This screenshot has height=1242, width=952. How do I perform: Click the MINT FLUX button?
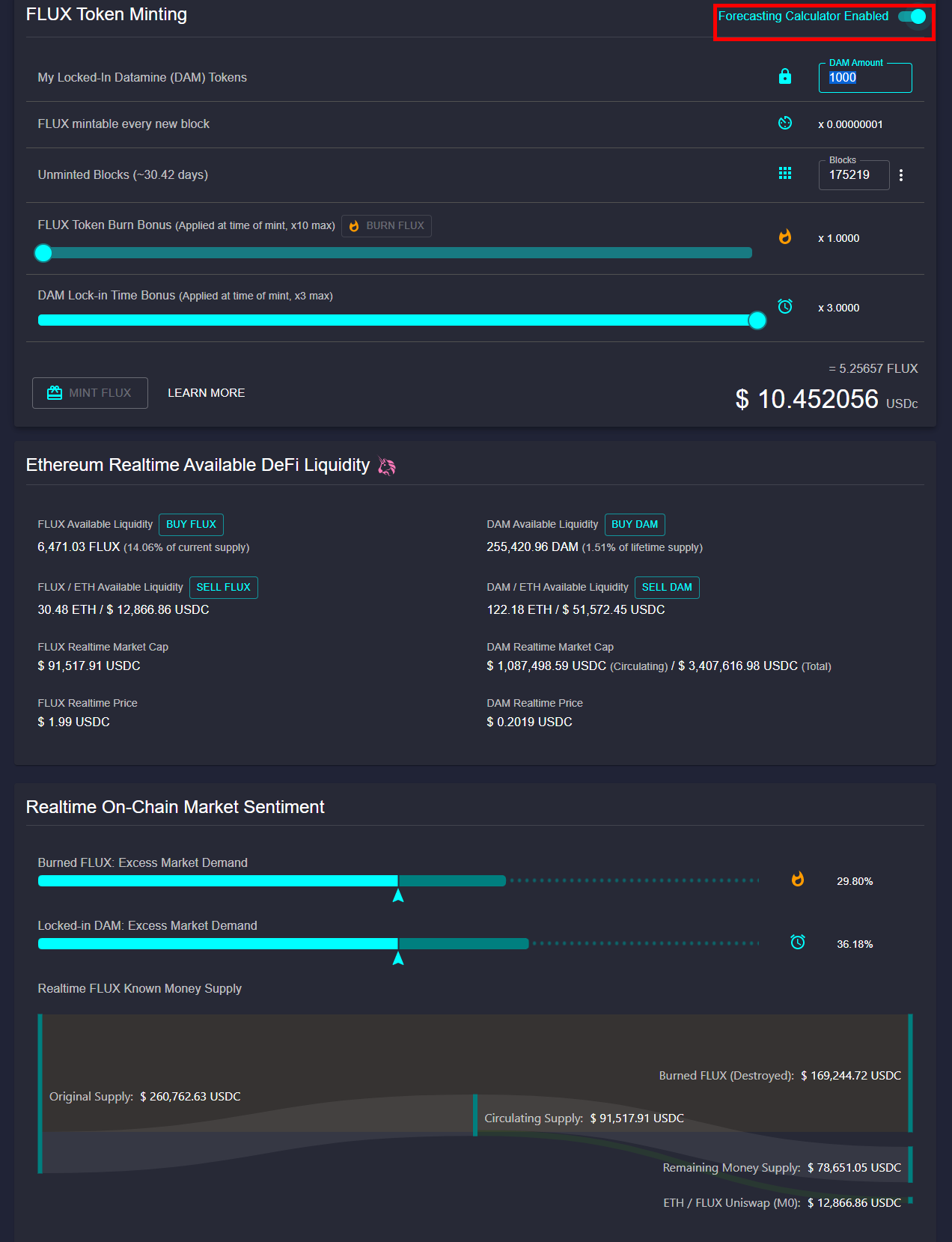pos(90,393)
